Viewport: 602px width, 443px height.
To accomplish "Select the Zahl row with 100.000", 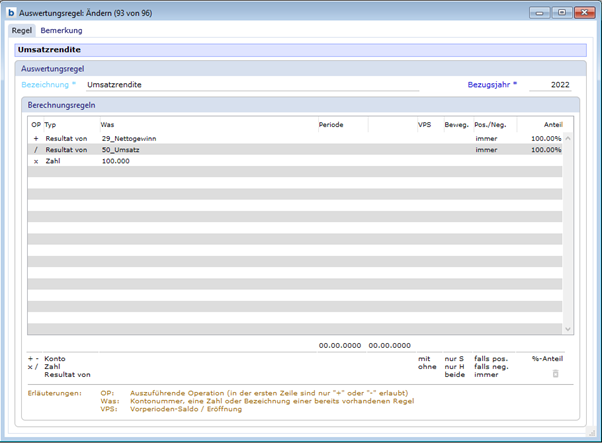I will (x=115, y=160).
